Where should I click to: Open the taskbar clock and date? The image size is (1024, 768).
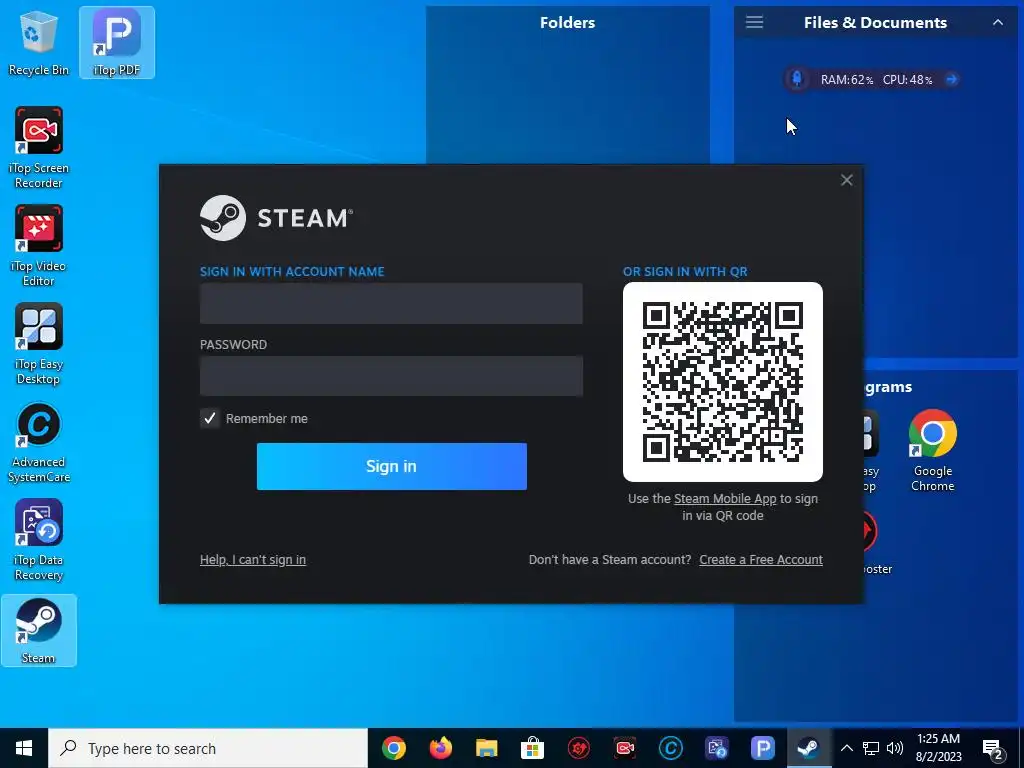[x=938, y=748]
